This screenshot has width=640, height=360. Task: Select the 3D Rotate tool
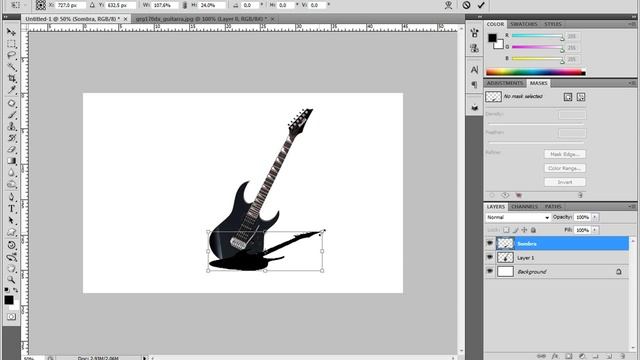click(x=11, y=245)
